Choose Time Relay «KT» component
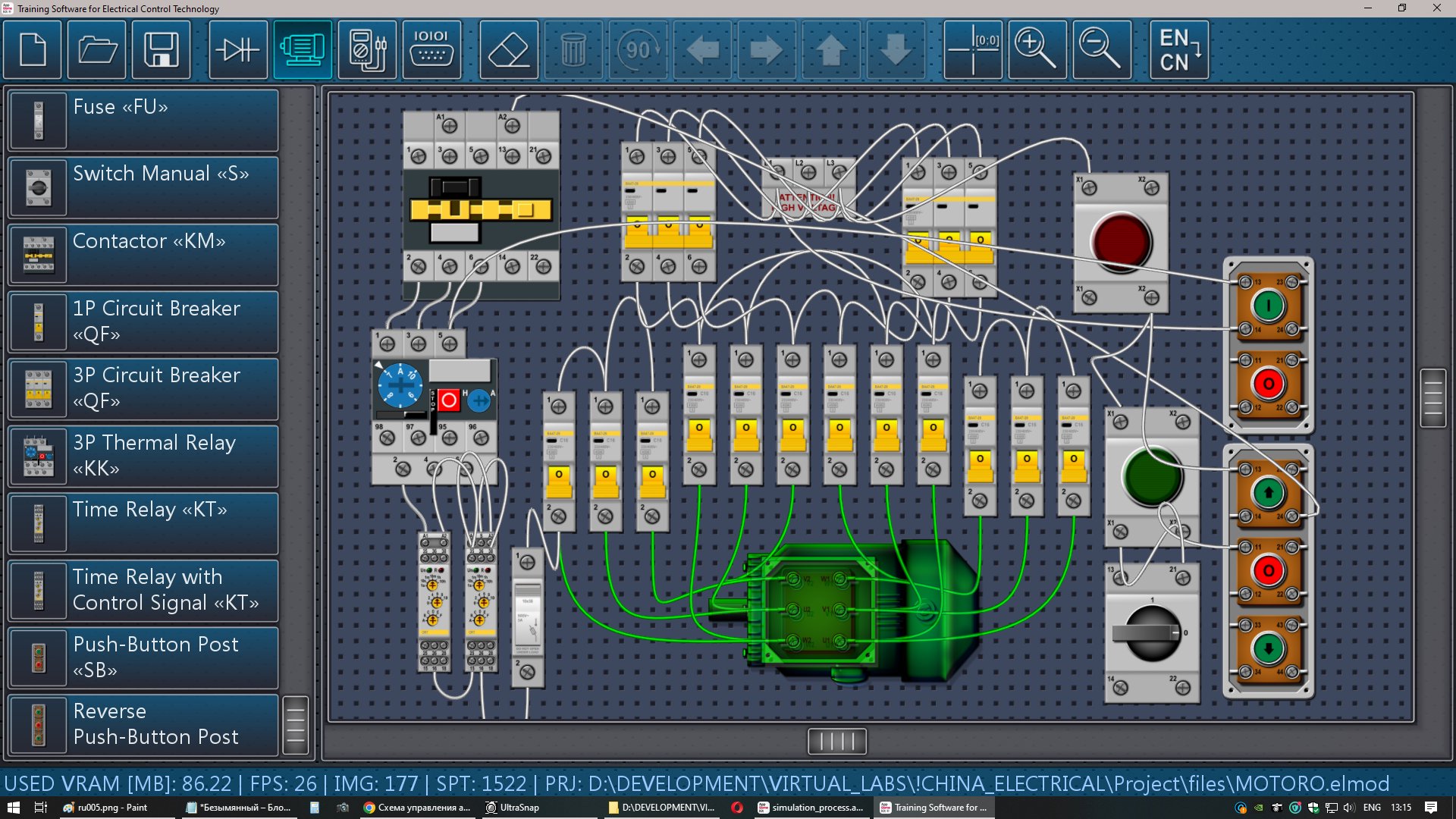The width and height of the screenshot is (1456, 819). coord(143,523)
